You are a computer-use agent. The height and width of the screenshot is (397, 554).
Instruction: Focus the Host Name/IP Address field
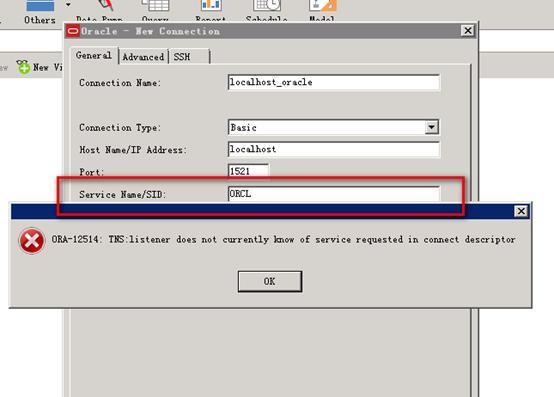[334, 149]
